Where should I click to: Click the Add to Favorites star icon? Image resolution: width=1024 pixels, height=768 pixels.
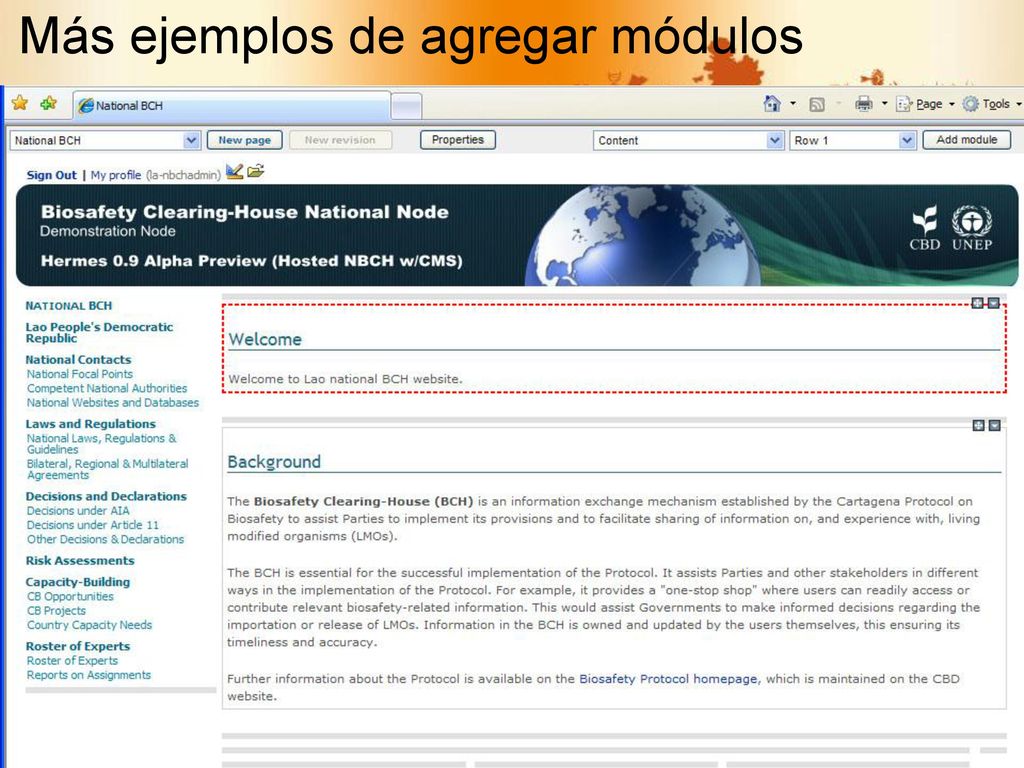(x=49, y=103)
